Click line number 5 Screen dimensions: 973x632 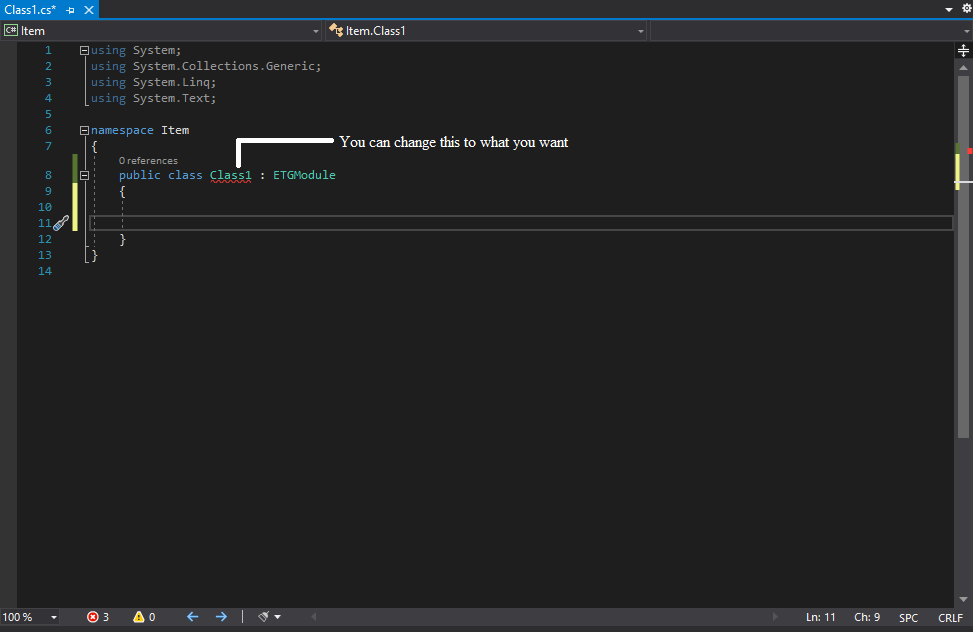(x=48, y=114)
